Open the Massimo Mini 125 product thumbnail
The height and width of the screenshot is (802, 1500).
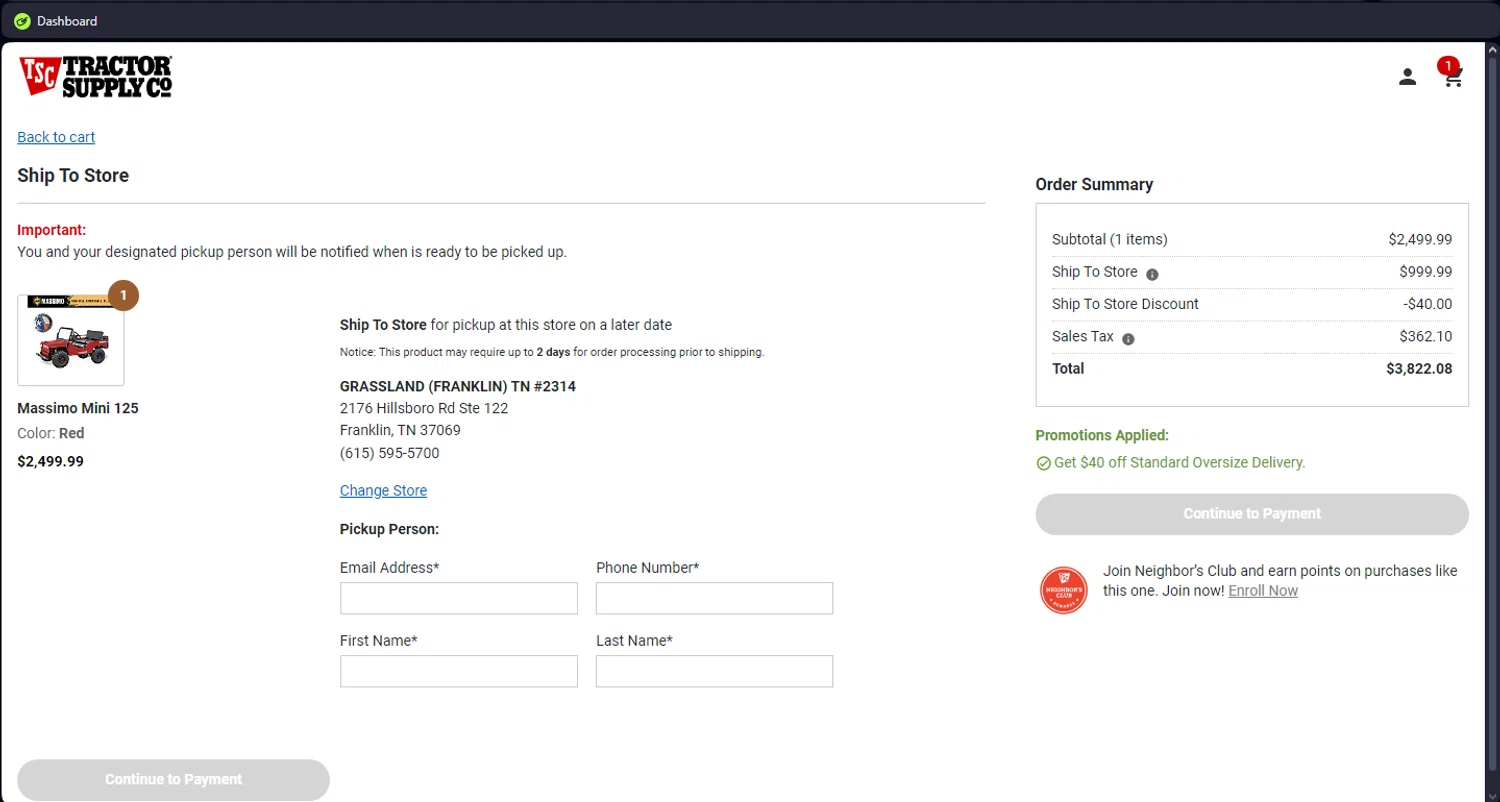click(x=71, y=341)
